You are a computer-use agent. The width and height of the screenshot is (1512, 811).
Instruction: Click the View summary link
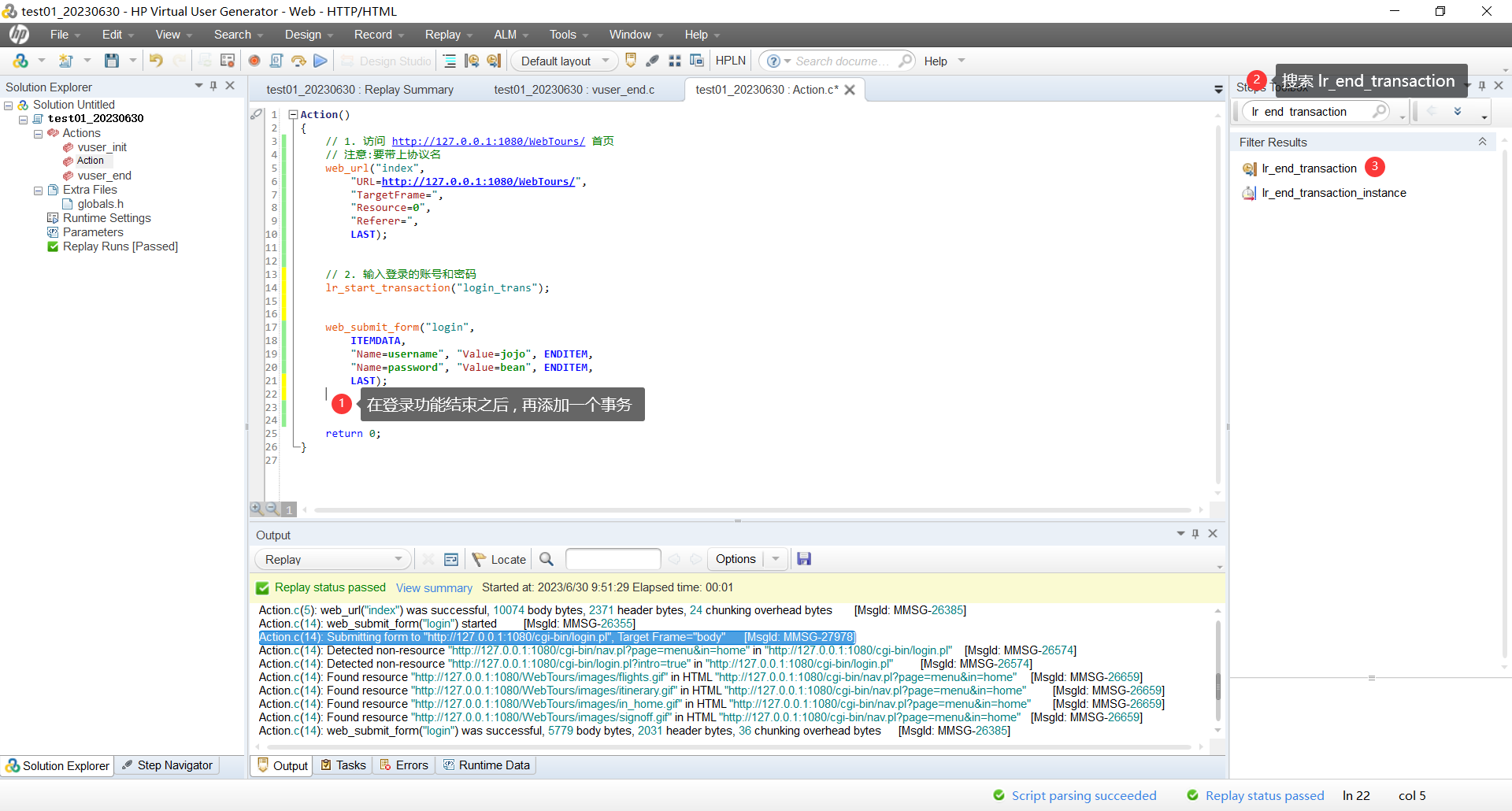coord(434,588)
